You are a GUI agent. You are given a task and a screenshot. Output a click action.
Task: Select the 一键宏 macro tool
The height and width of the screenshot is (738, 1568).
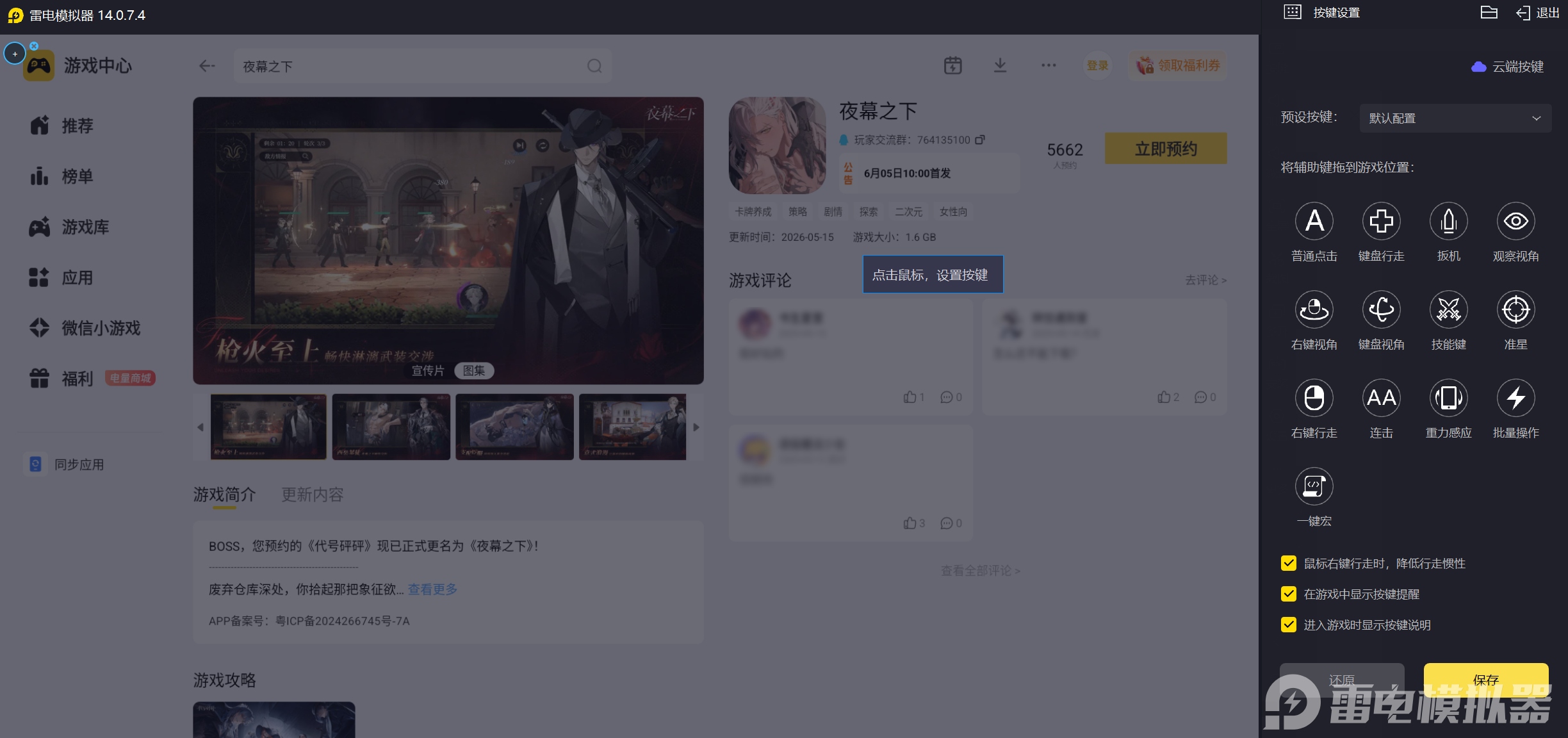click(1314, 487)
